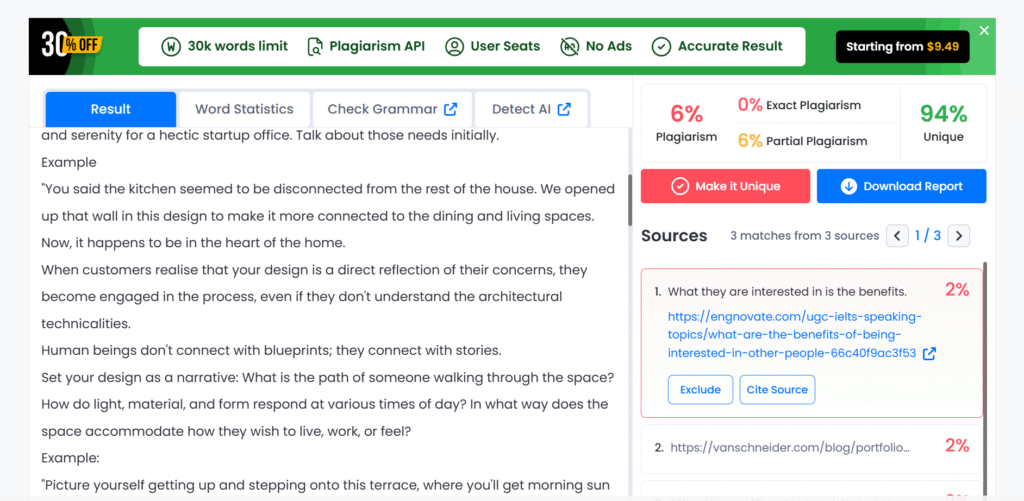This screenshot has width=1024, height=501.
Task: Click the 2% score of source 1
Action: click(957, 290)
